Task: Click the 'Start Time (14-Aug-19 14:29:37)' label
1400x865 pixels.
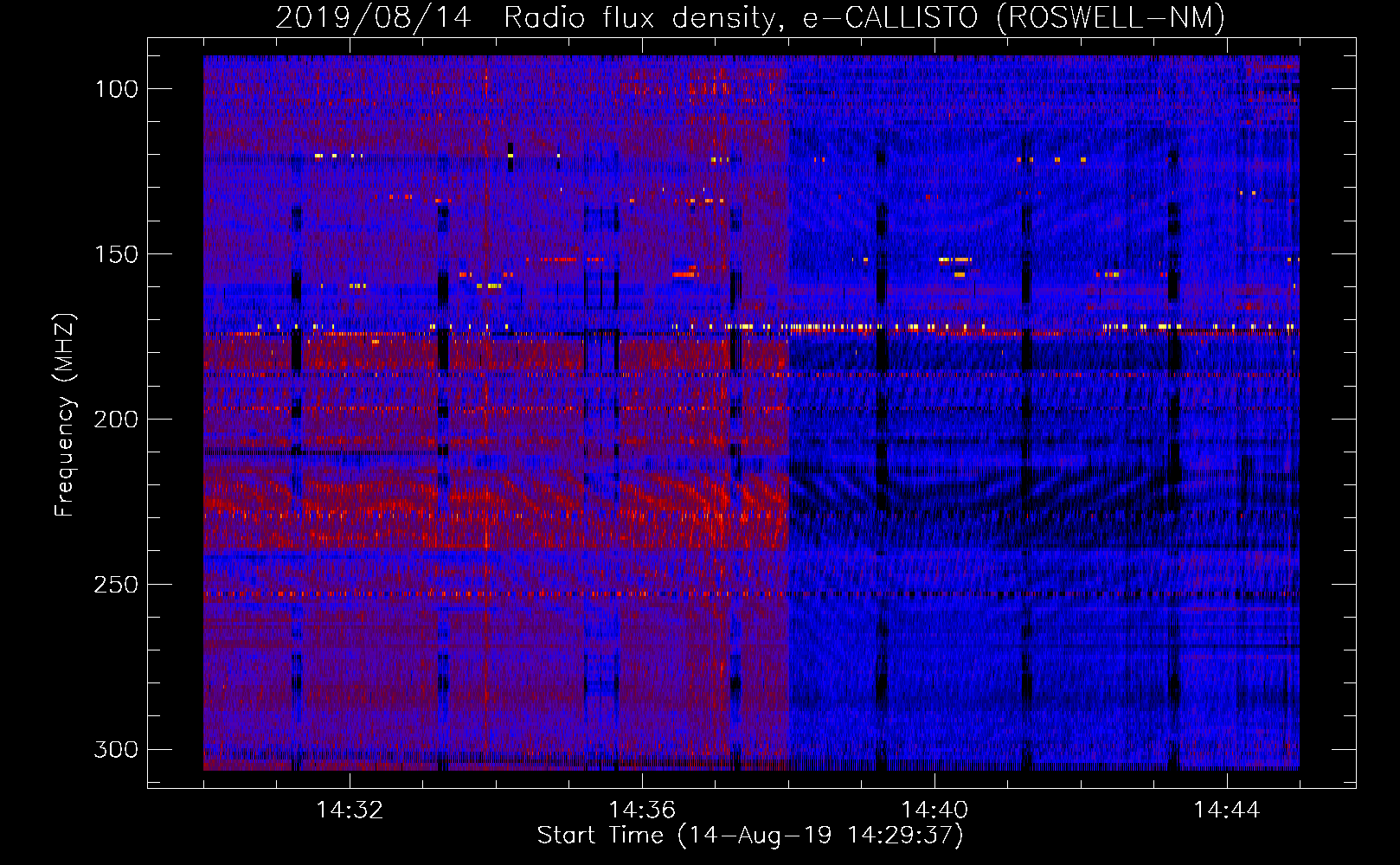Action: (750, 836)
